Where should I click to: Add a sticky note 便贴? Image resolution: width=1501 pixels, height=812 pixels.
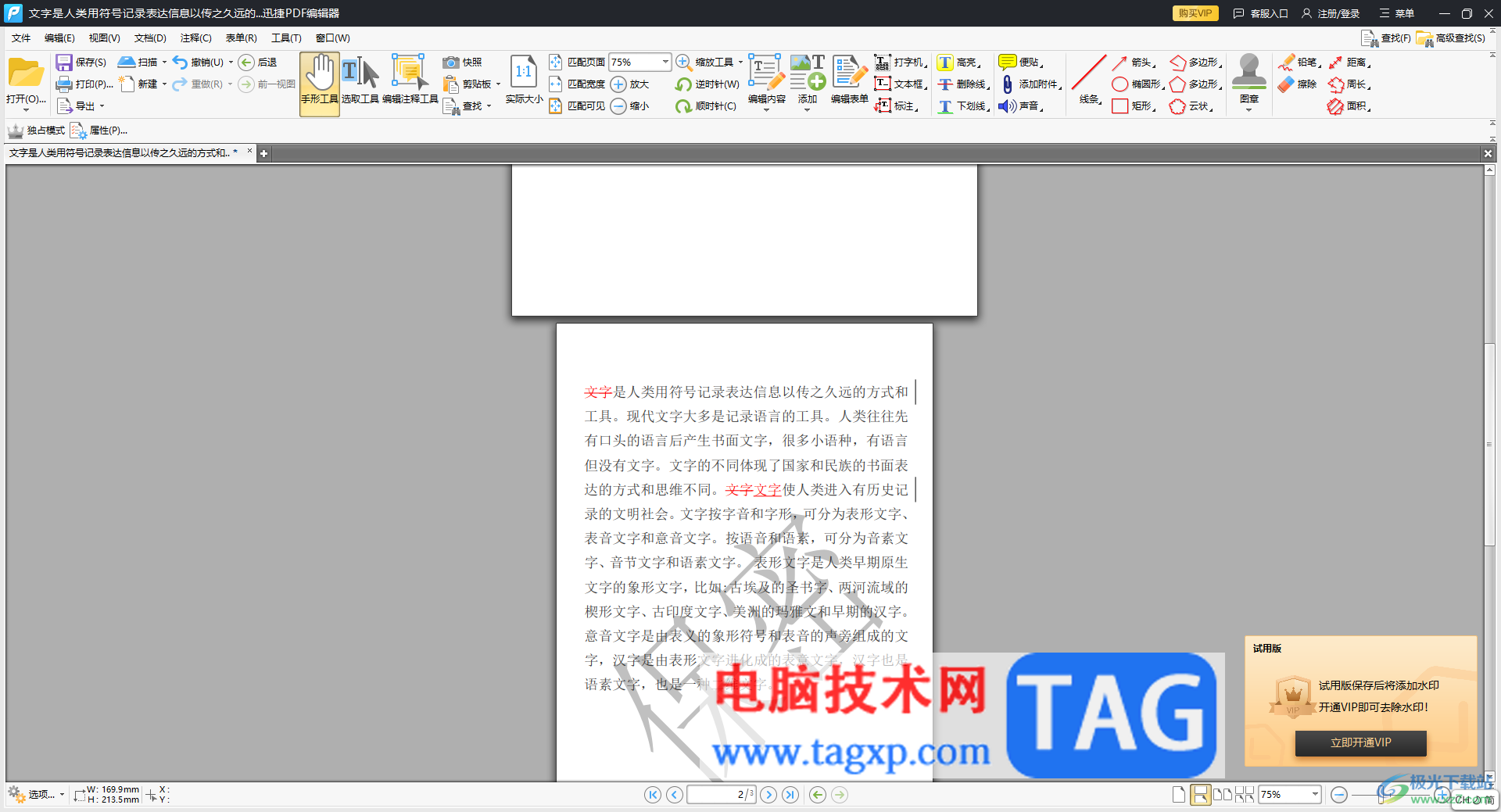point(1021,63)
